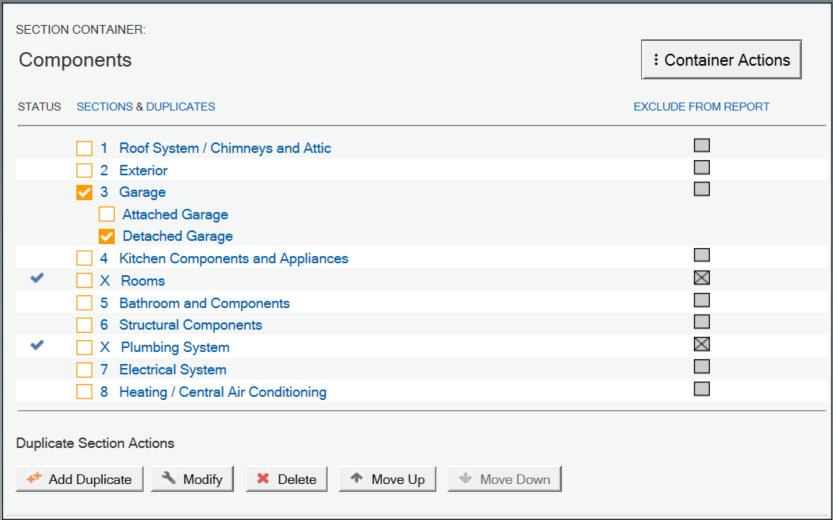833x520 pixels.
Task: Exclude Garage from report
Action: tap(702, 189)
